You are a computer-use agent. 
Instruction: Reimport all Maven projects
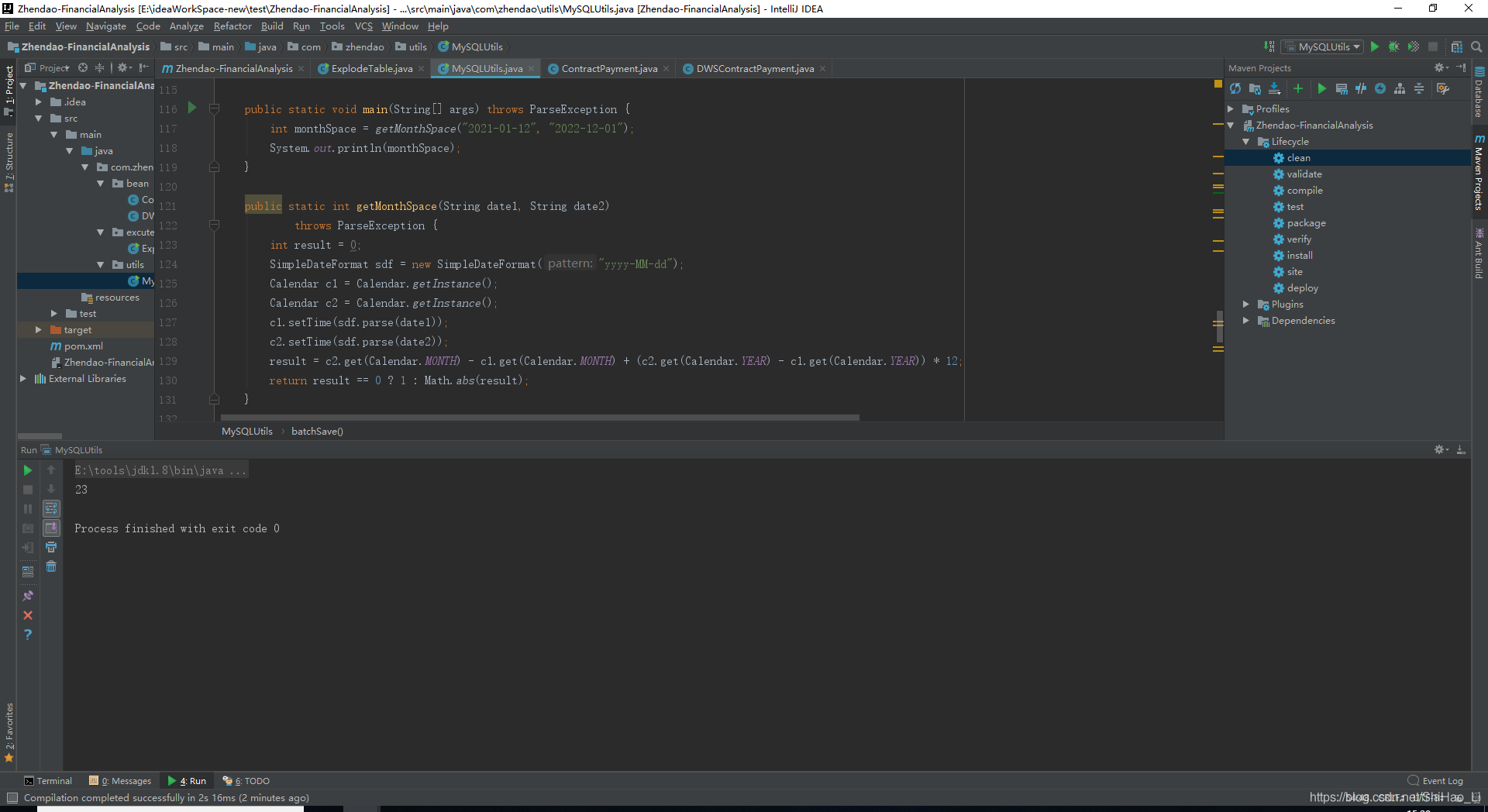click(x=1235, y=88)
